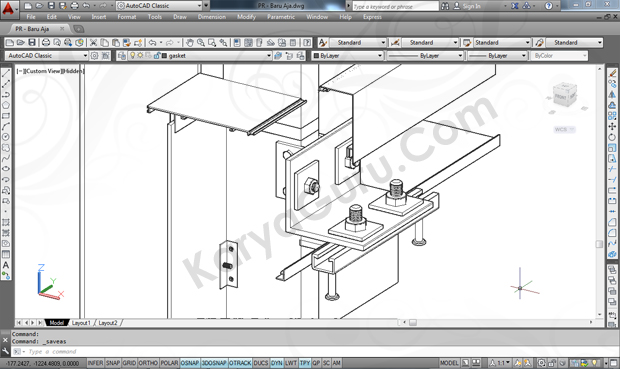Click the Open file icon in toolbar

click(21, 43)
